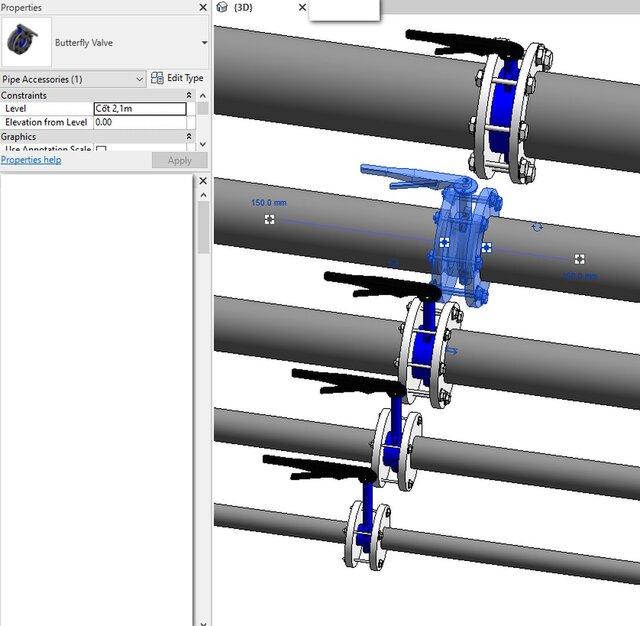
Task: Expand the Pipe Accessories (1) filter dropdown
Action: [138, 78]
